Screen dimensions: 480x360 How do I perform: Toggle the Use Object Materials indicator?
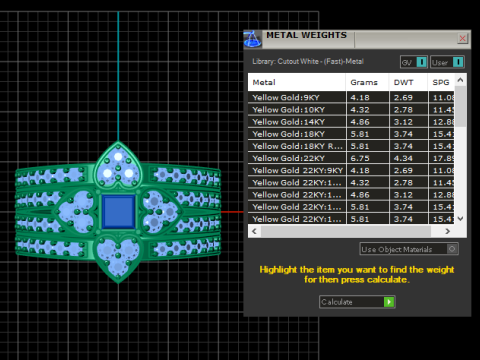(x=452, y=249)
